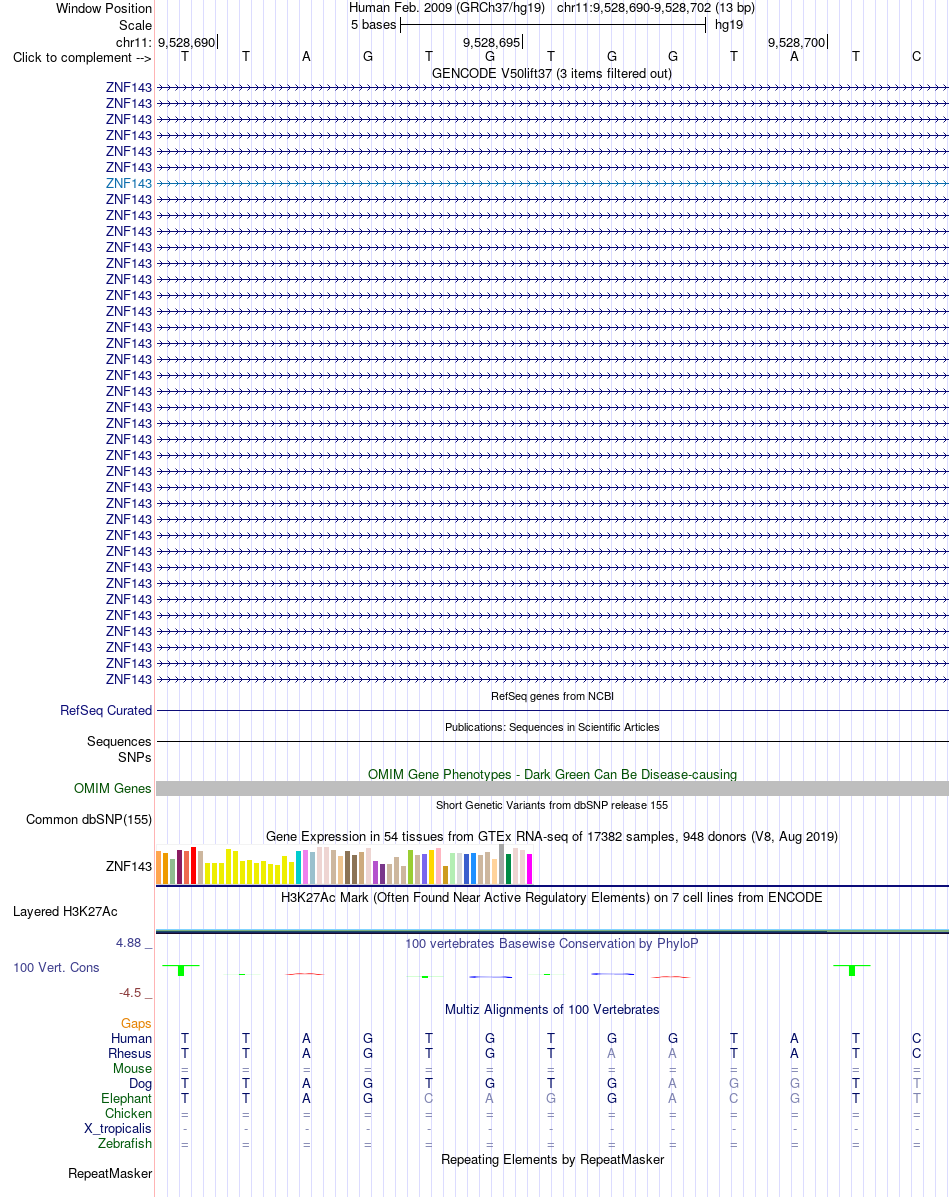Click the PhyloP Basewise Conservation title
The width and height of the screenshot is (950, 1197).
tap(551, 943)
